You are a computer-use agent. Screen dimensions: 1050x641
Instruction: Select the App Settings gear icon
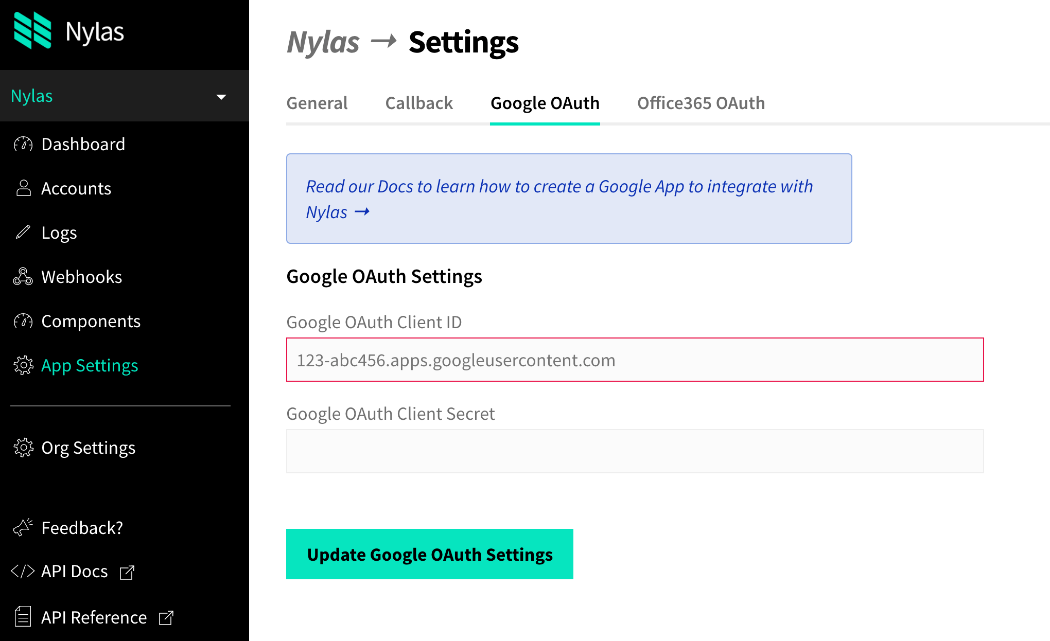(22, 365)
